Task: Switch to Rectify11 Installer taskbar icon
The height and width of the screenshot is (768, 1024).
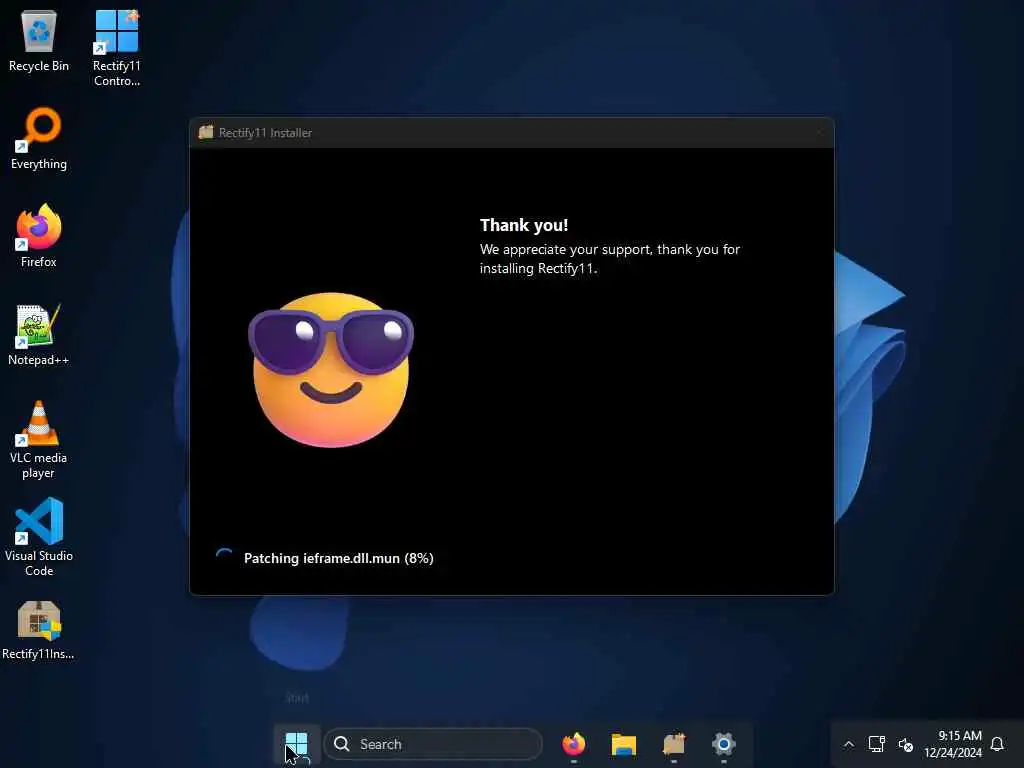Action: pos(674,744)
